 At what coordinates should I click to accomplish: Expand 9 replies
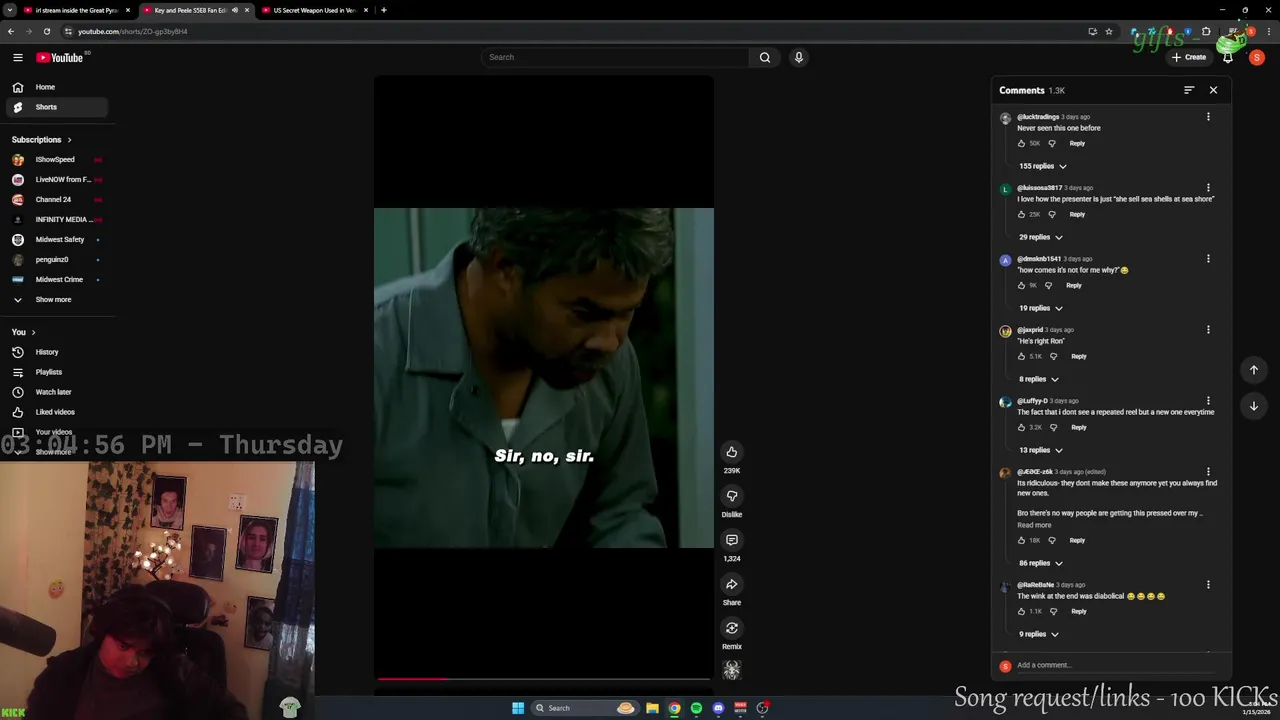tap(1038, 634)
